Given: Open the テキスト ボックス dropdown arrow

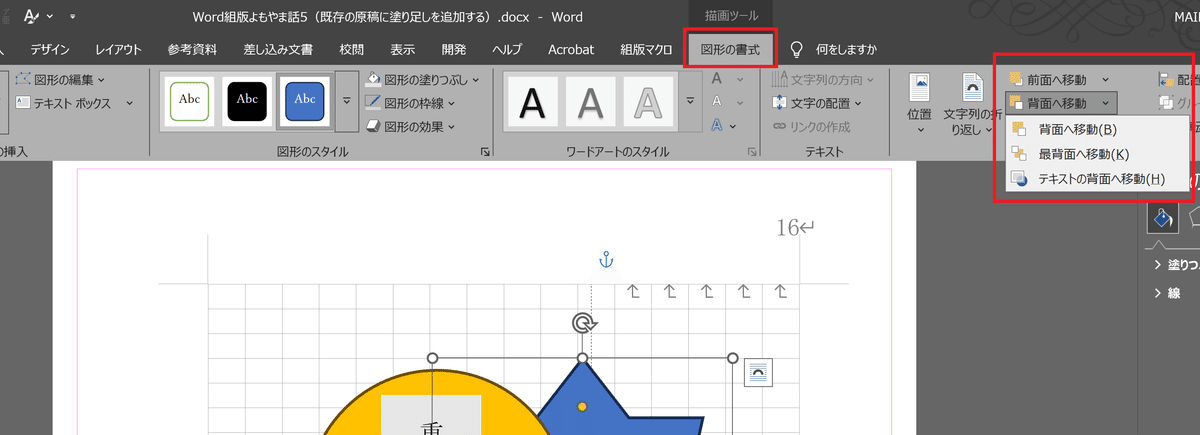Looking at the screenshot, I should click(x=132, y=102).
